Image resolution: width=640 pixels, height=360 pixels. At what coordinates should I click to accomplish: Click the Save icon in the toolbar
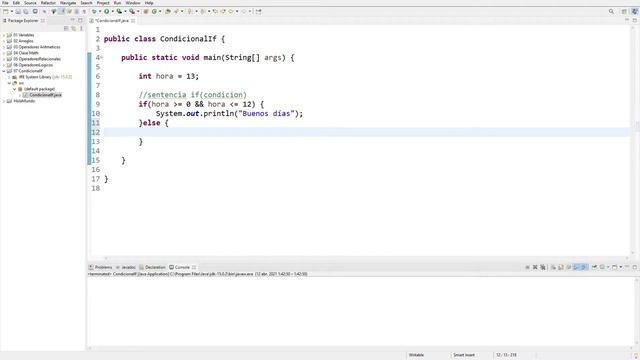(18, 11)
